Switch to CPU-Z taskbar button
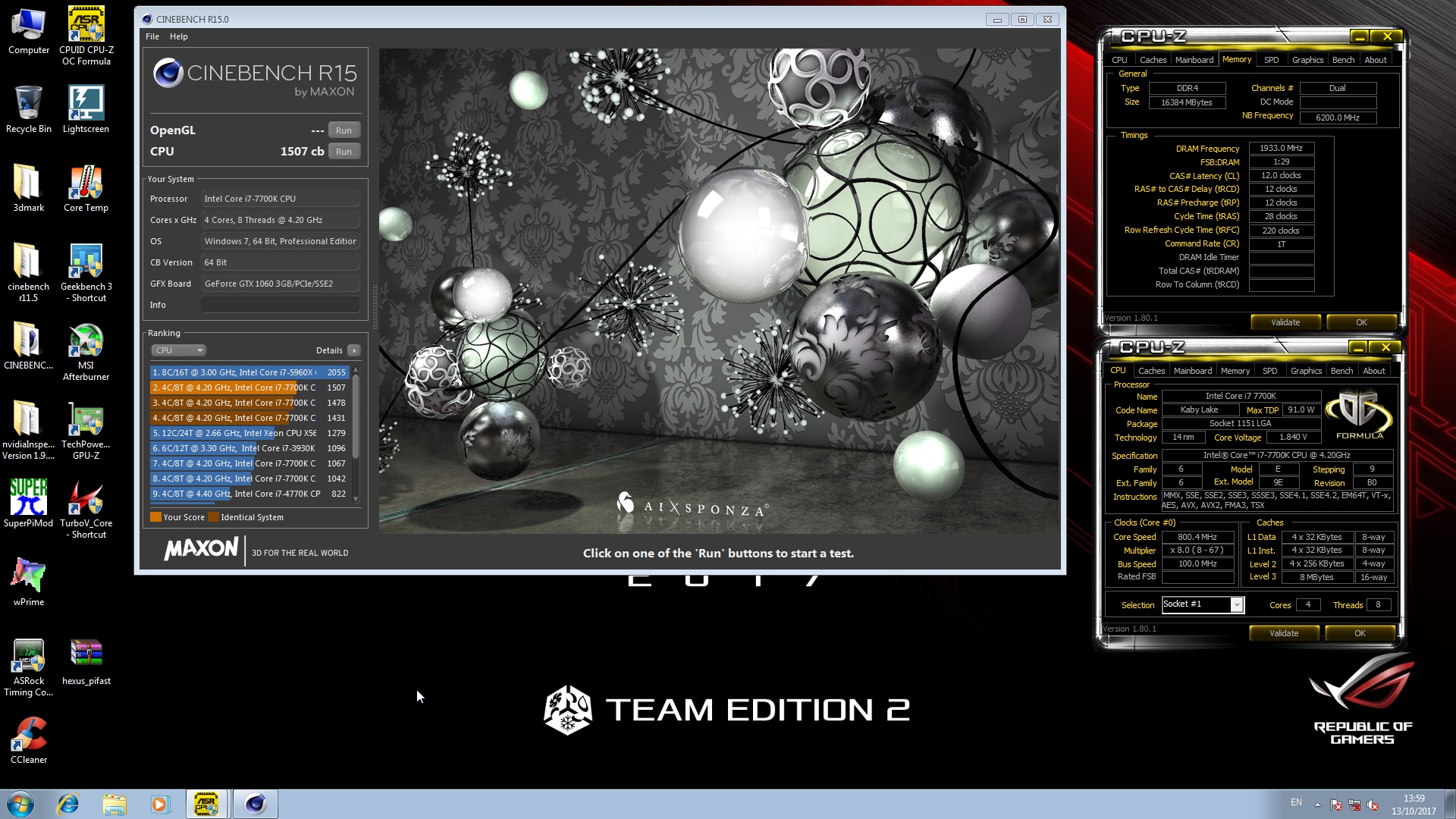 (206, 804)
